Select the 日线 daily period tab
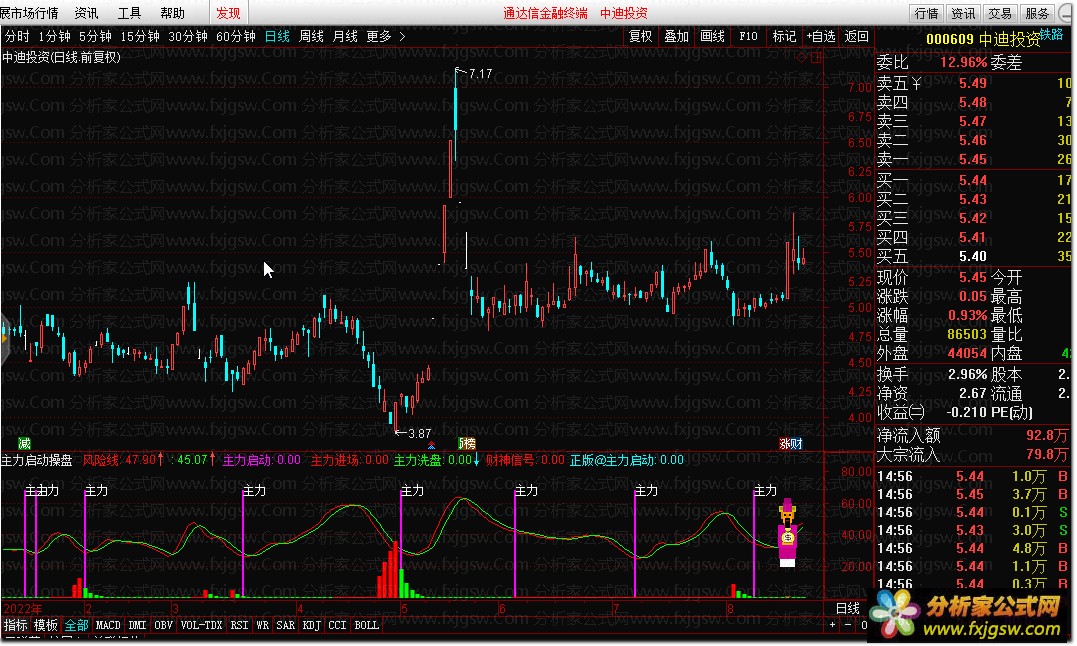Viewport: 1077px width, 646px height. (277, 36)
